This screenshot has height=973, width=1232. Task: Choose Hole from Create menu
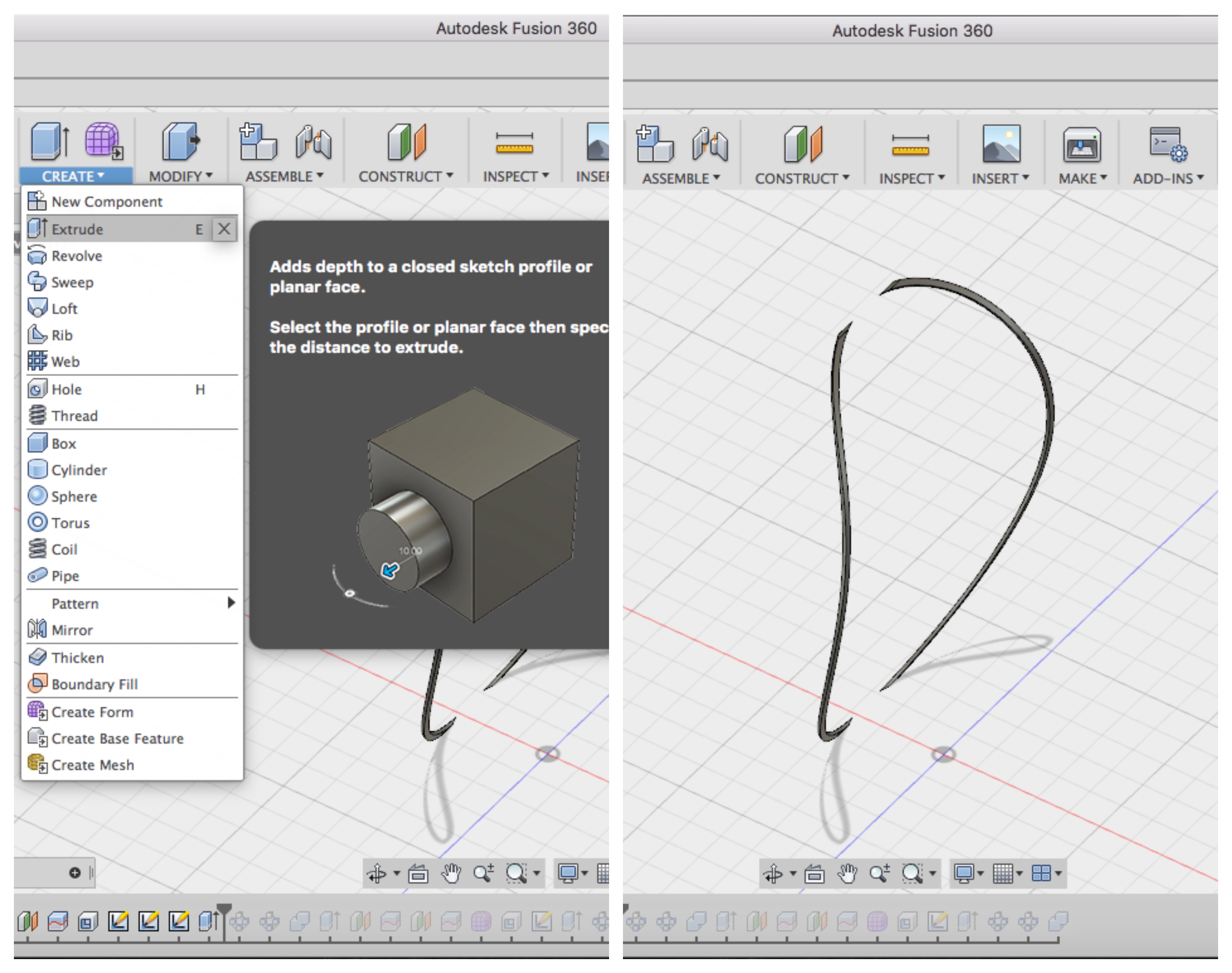pyautogui.click(x=132, y=390)
